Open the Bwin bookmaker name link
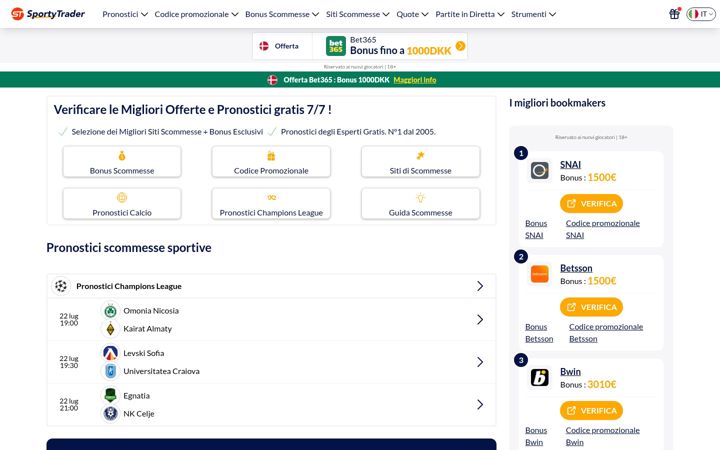 (570, 371)
